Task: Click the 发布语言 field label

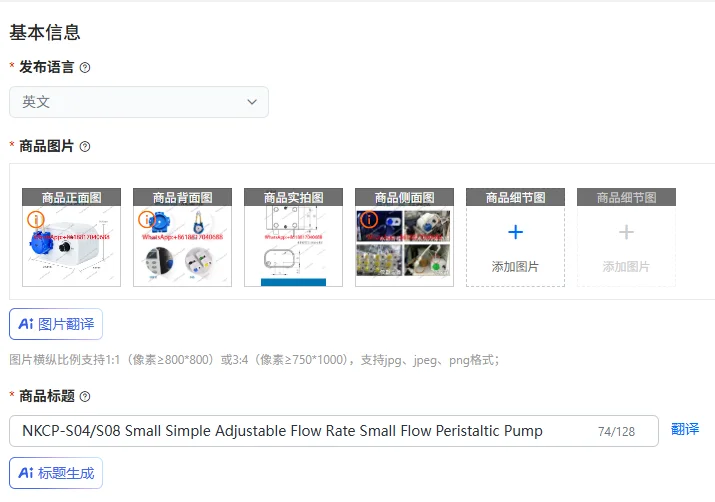Action: click(47, 67)
